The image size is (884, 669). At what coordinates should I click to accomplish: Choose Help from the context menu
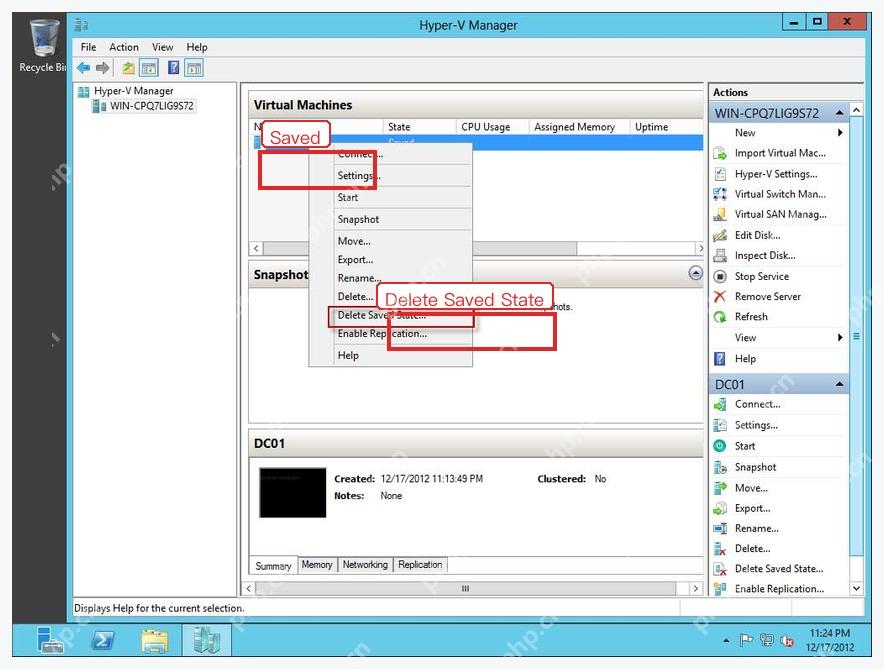[390, 356]
